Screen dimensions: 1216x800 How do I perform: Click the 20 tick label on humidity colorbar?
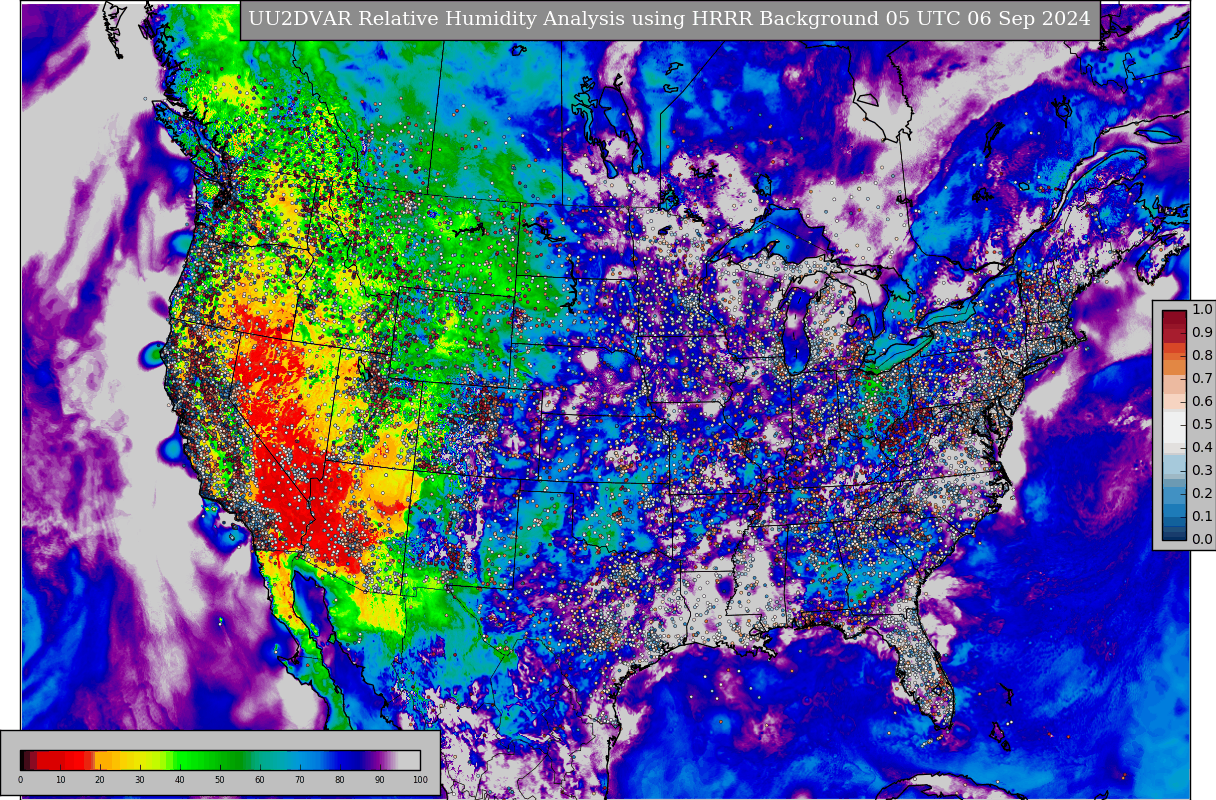click(x=100, y=780)
